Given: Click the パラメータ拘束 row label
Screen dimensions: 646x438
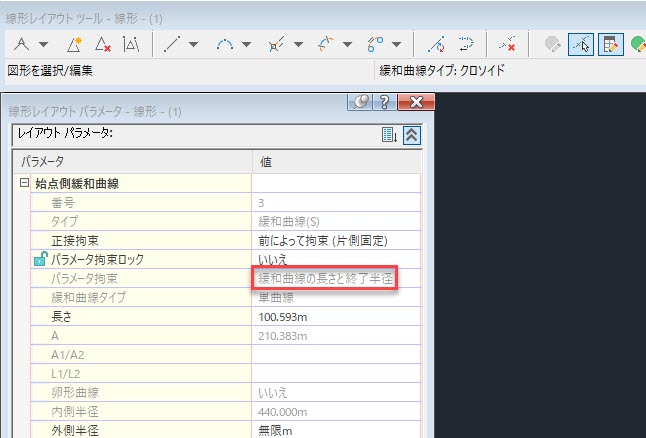Looking at the screenshot, I should (x=84, y=279).
